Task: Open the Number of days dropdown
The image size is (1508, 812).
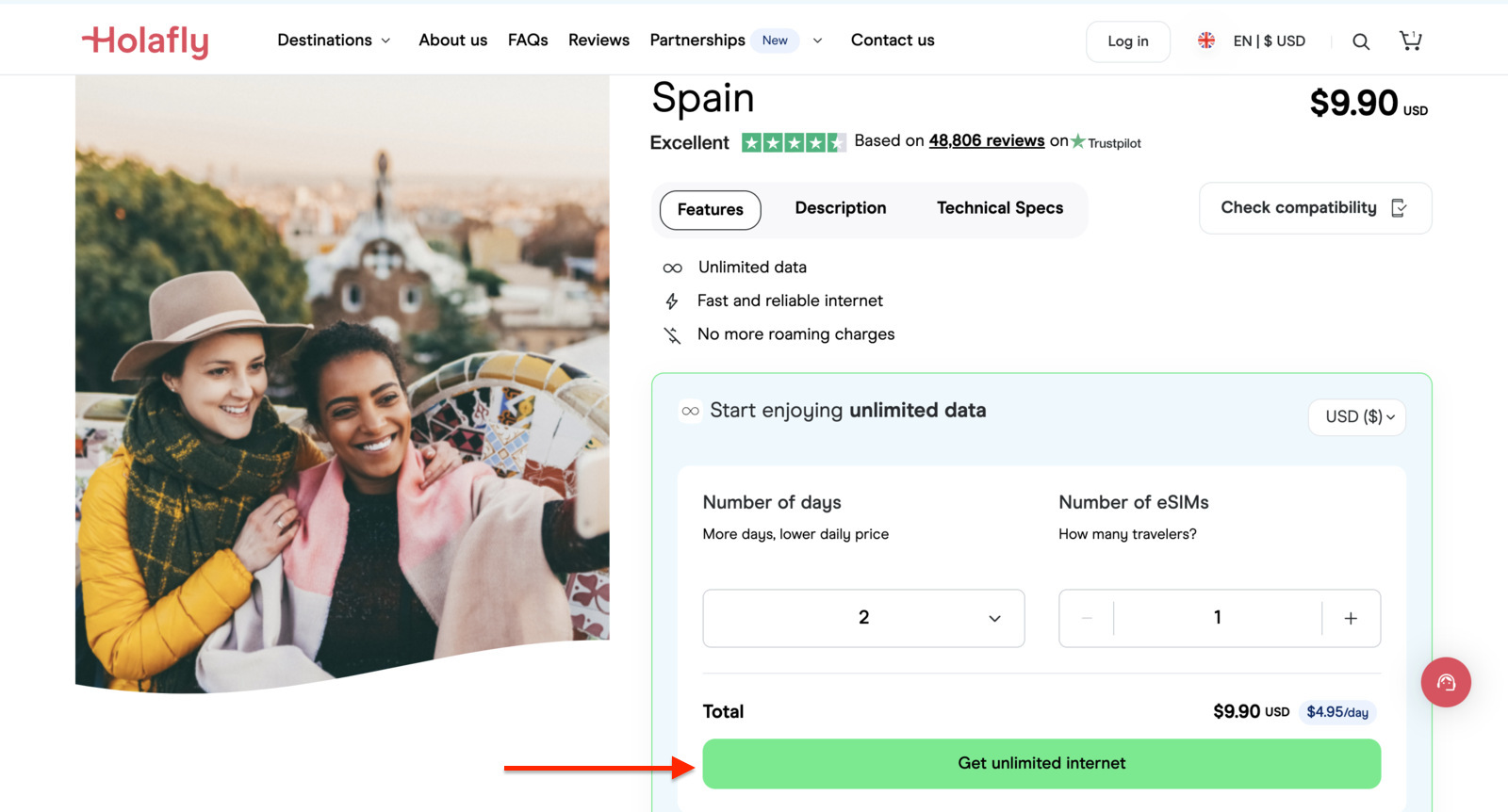Action: click(862, 618)
